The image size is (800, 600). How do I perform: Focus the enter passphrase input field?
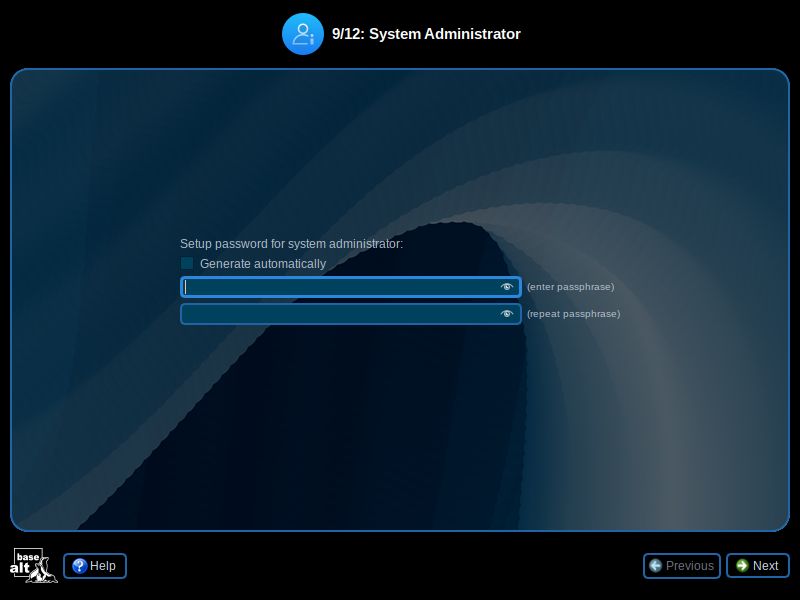(x=351, y=287)
